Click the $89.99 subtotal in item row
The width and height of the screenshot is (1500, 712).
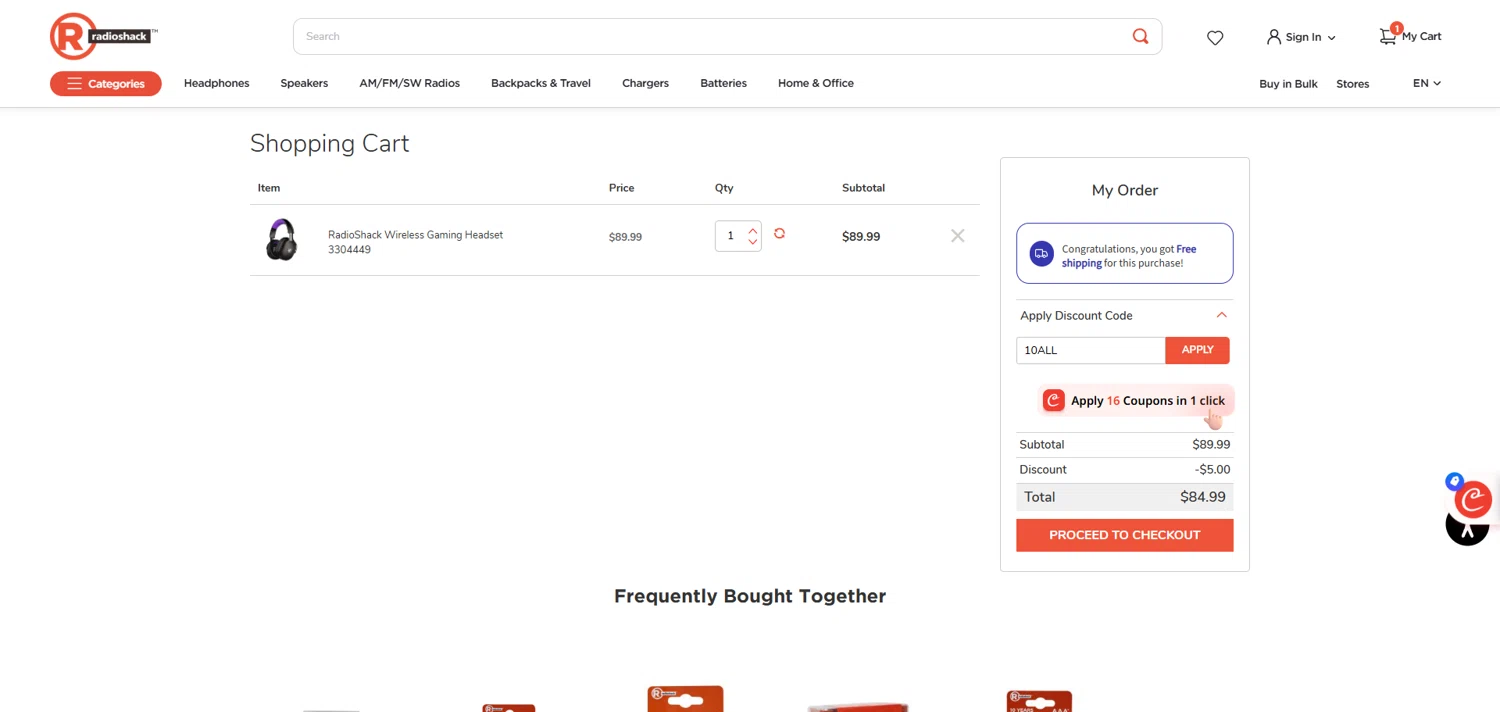click(x=861, y=237)
